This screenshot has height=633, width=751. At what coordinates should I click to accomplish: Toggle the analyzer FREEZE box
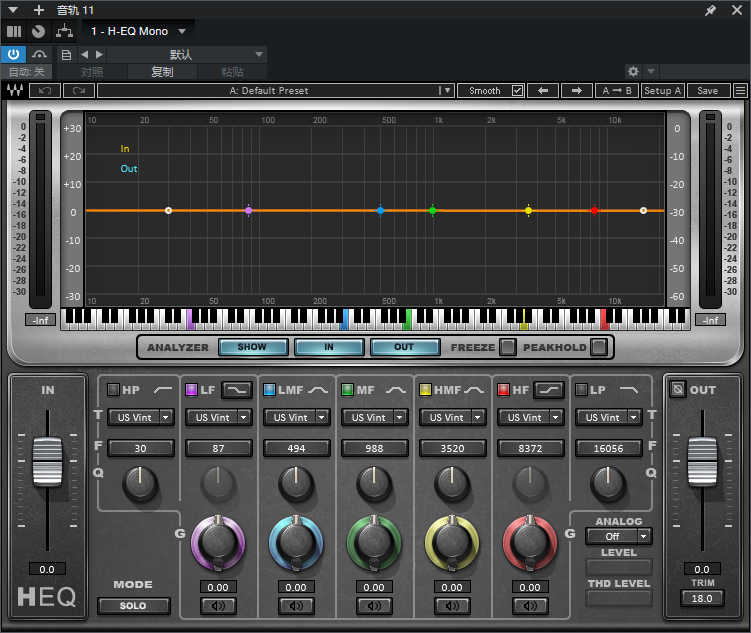click(508, 347)
